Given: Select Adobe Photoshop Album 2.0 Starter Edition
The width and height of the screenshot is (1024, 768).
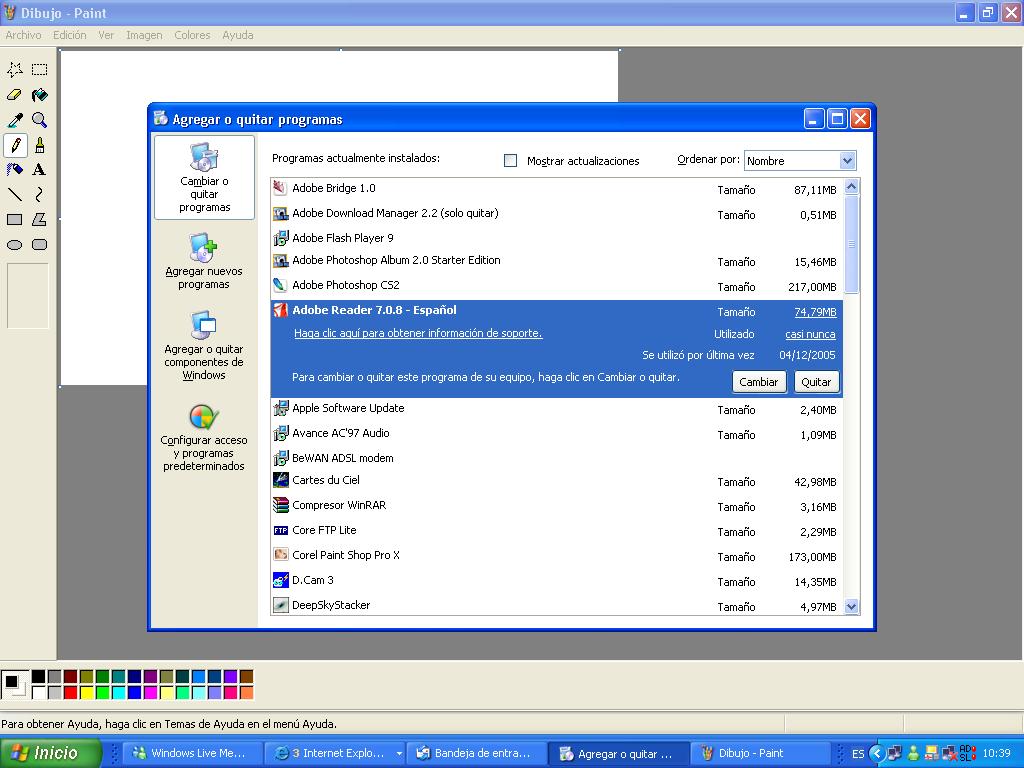Looking at the screenshot, I should click(557, 261).
